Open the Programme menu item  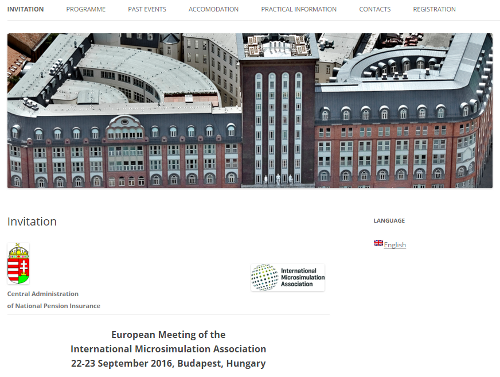pyautogui.click(x=86, y=9)
